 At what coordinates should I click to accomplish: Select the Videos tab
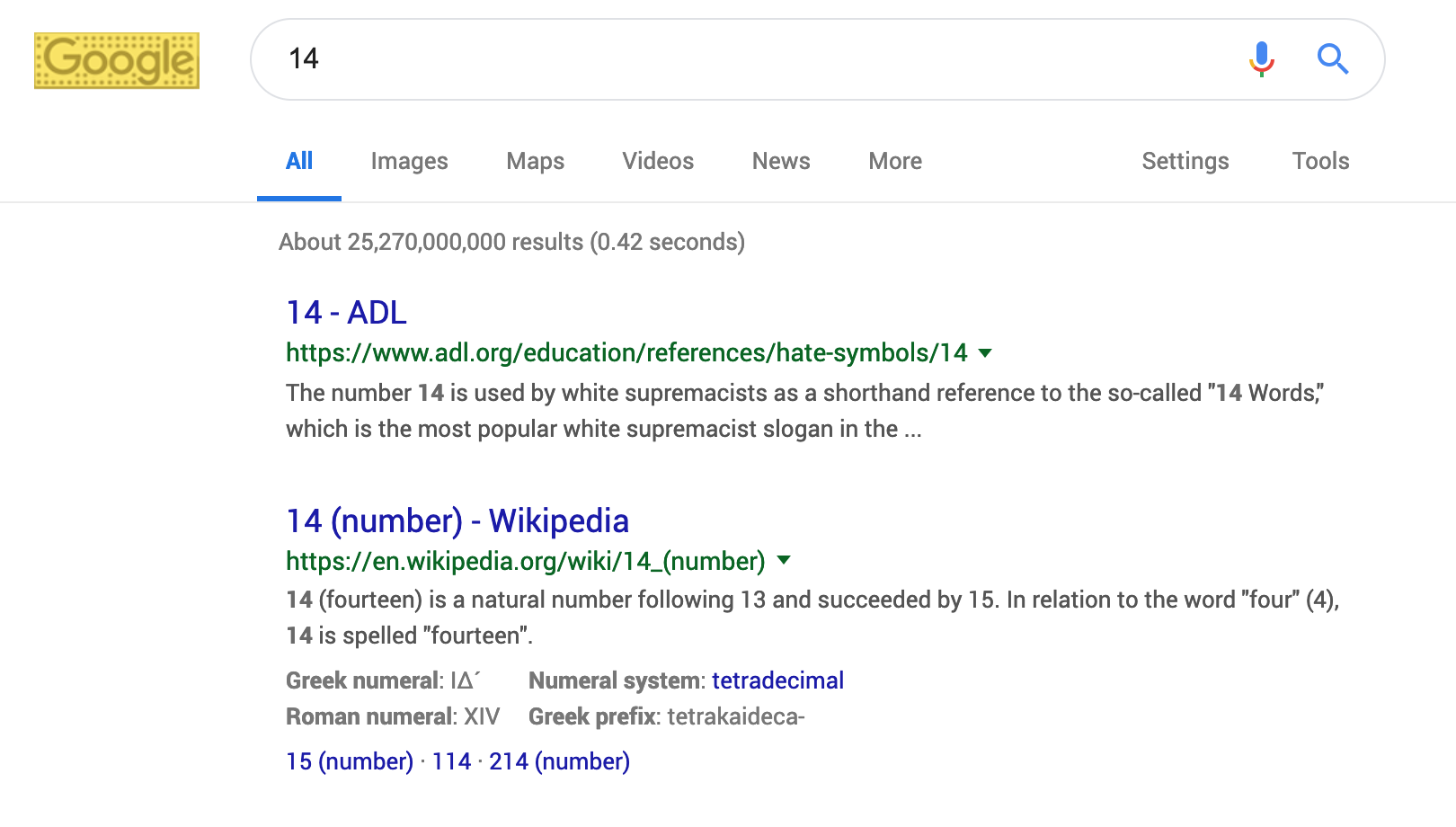pyautogui.click(x=658, y=161)
